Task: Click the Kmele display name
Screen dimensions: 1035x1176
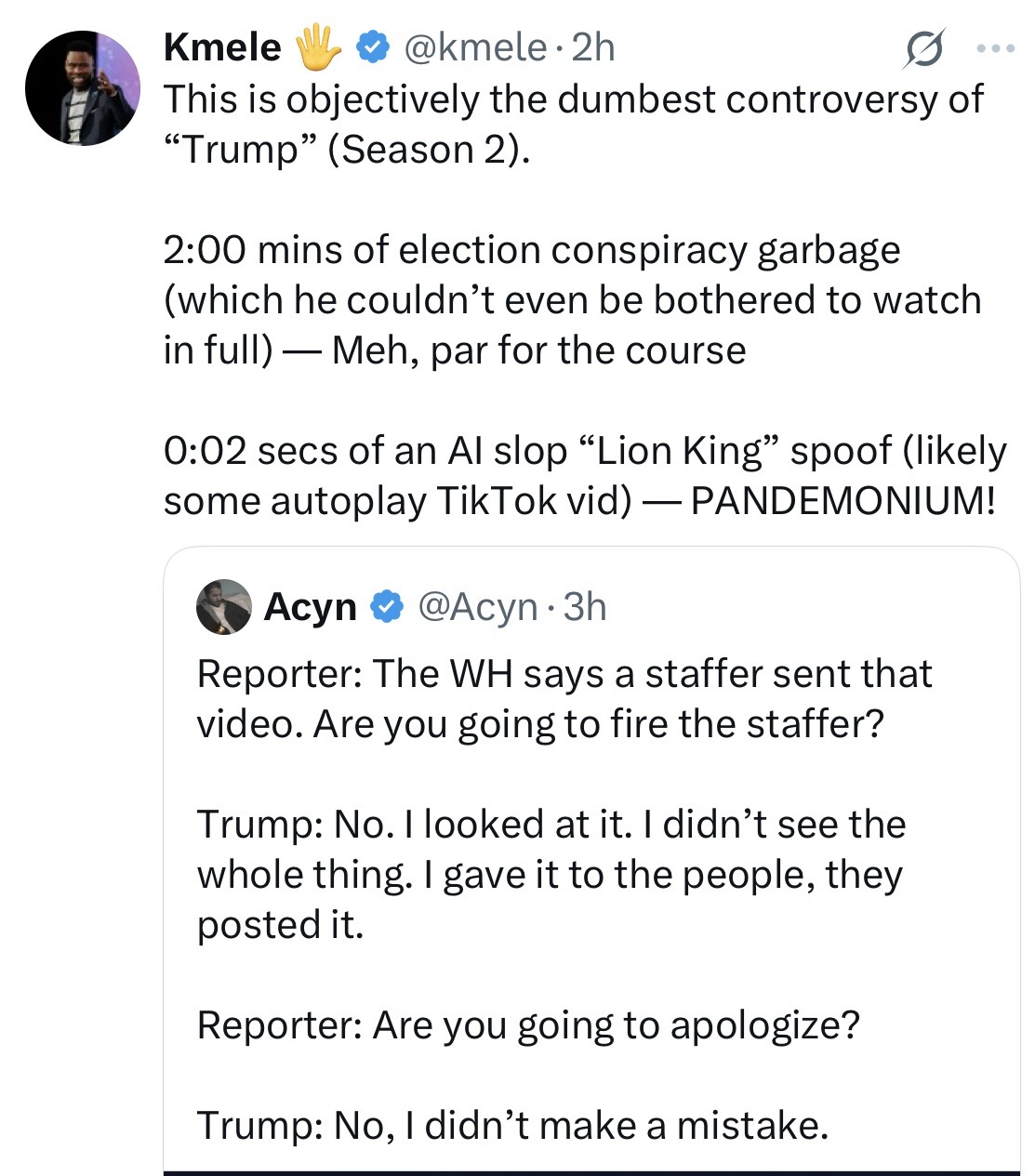Action: (x=221, y=46)
